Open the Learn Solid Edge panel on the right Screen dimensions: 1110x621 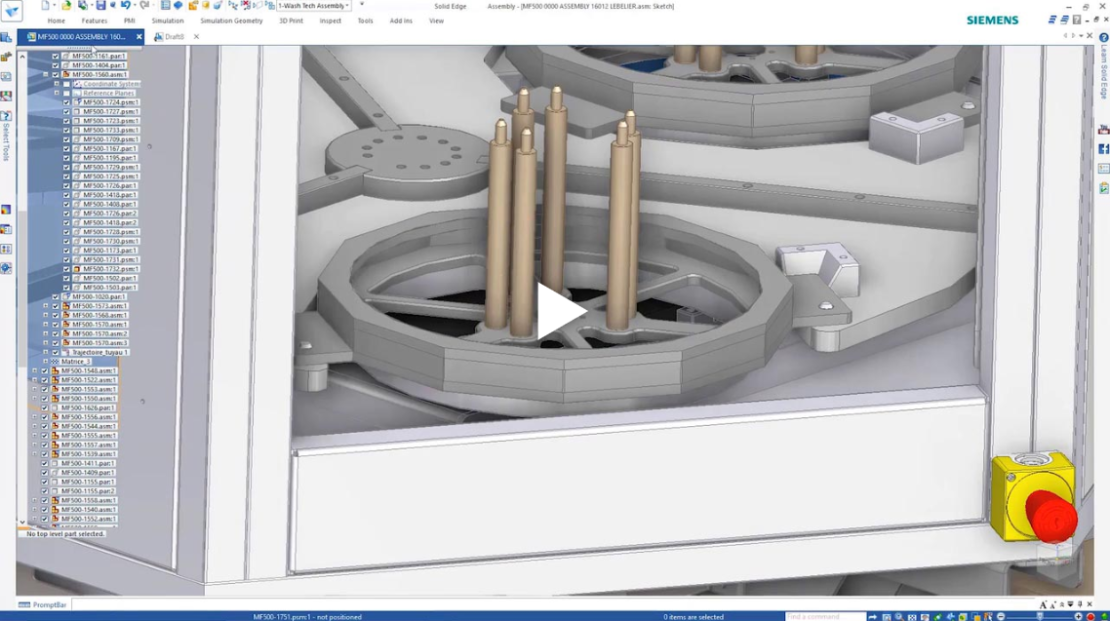pyautogui.click(x=1103, y=84)
